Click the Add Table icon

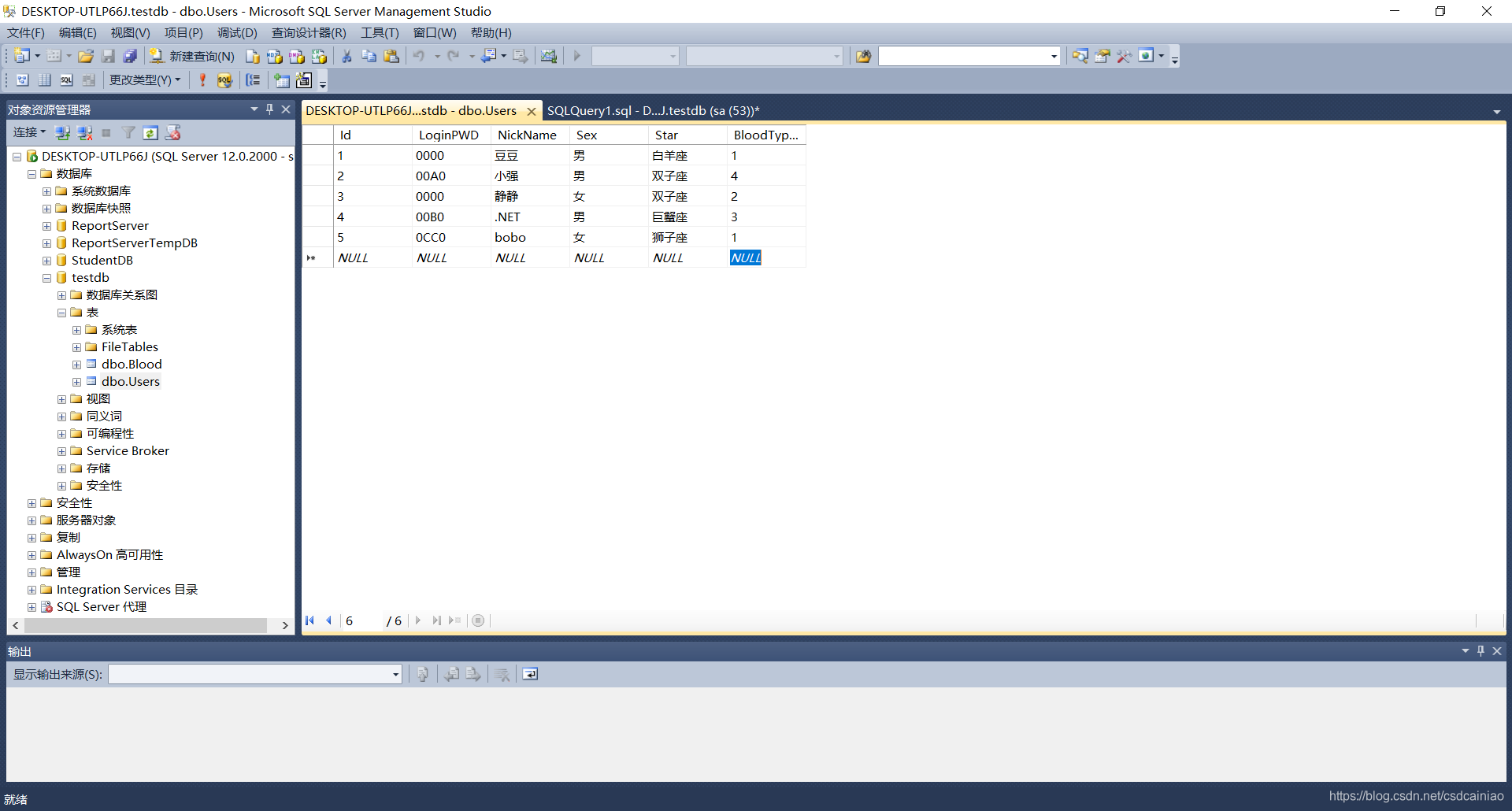point(282,80)
